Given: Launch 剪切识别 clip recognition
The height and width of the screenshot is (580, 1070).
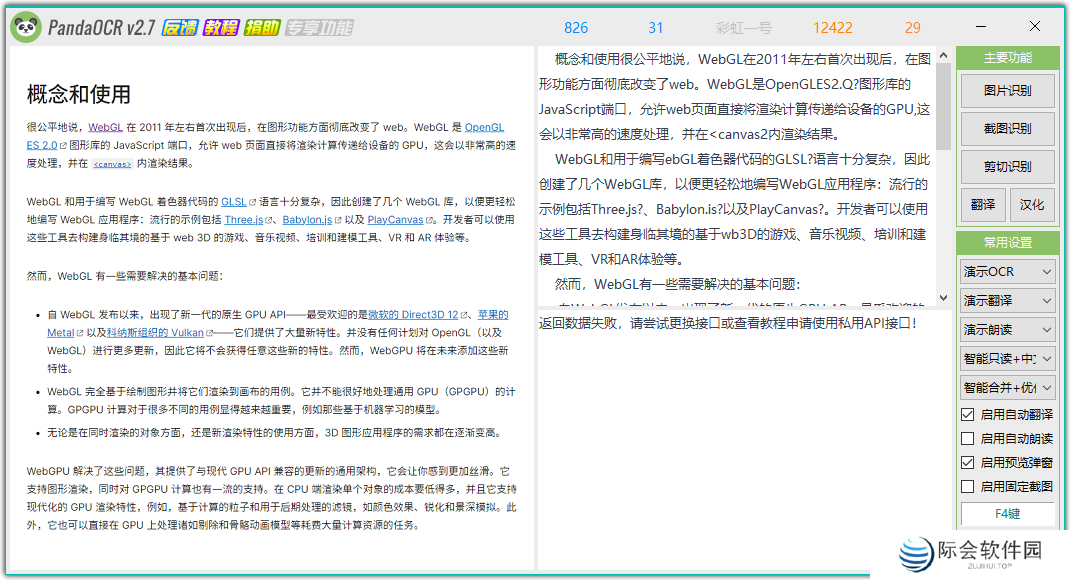Looking at the screenshot, I should click(x=1008, y=166).
